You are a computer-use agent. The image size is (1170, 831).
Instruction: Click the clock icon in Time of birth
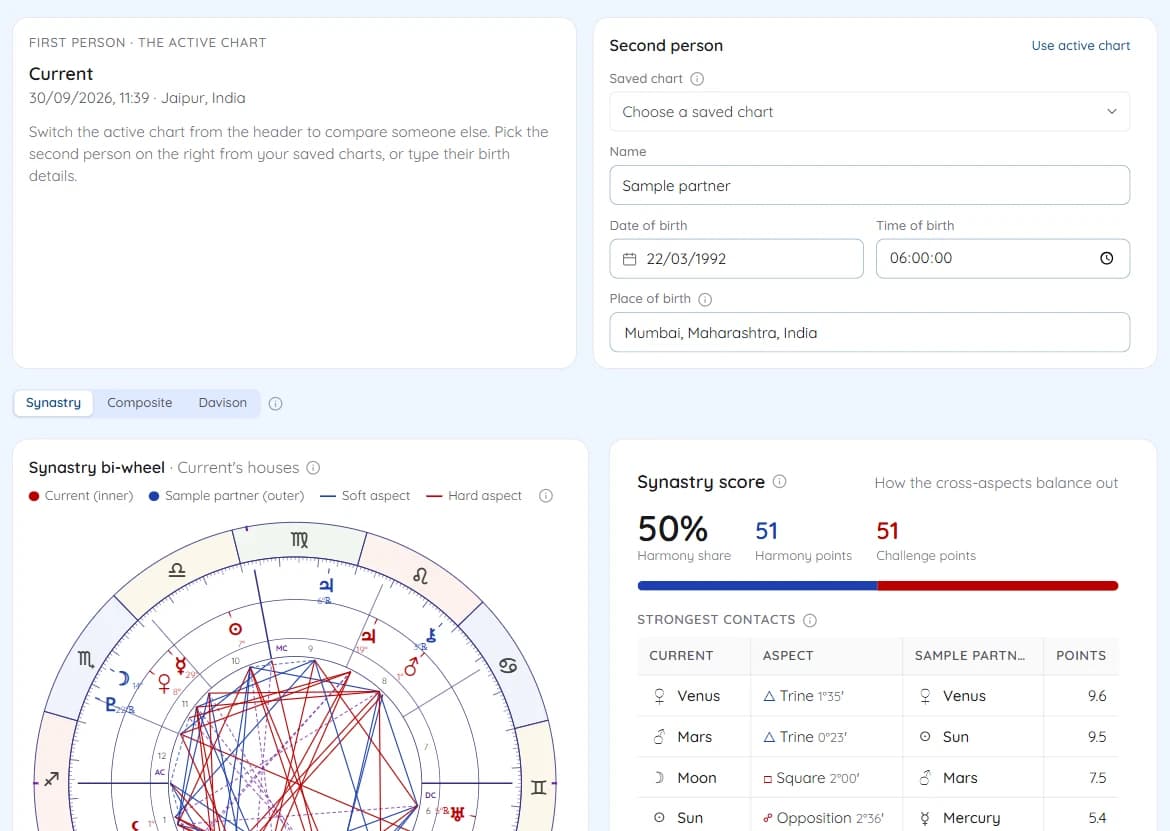pos(1107,258)
